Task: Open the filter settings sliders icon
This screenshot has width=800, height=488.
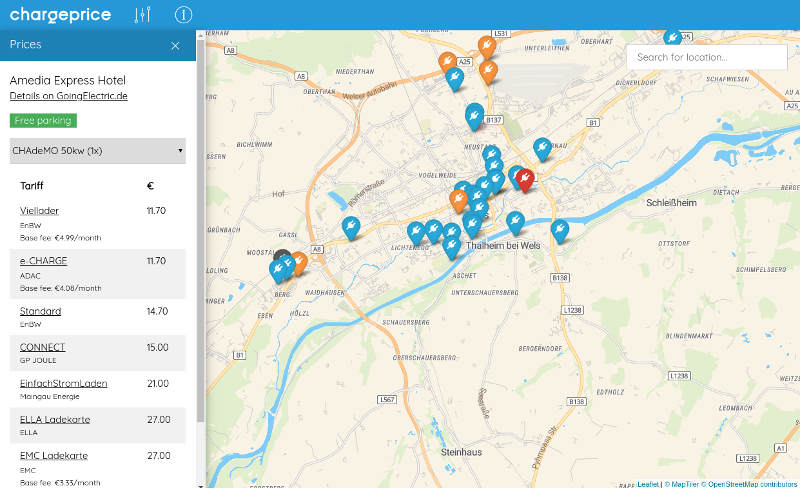Action: pos(143,15)
